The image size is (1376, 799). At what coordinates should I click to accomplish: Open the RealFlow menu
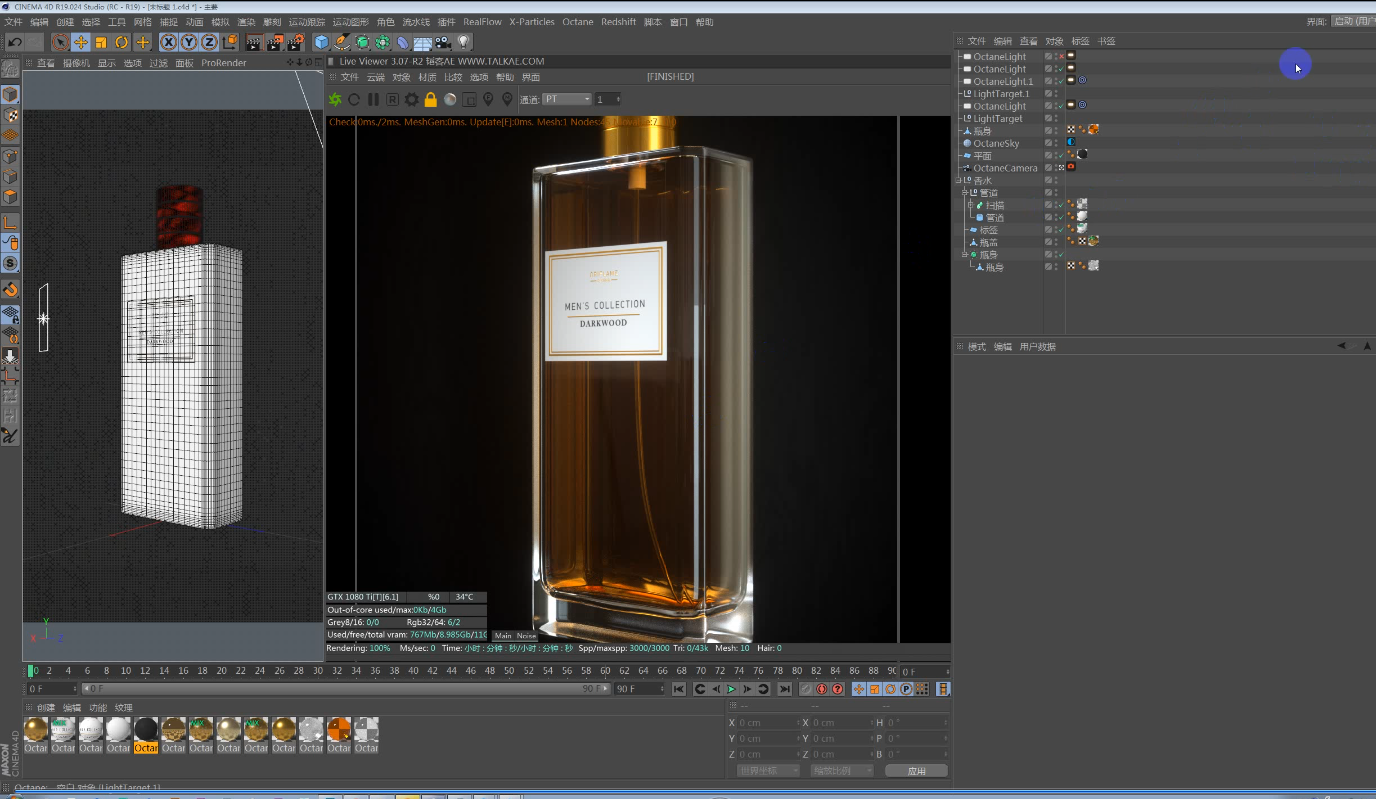(x=482, y=22)
